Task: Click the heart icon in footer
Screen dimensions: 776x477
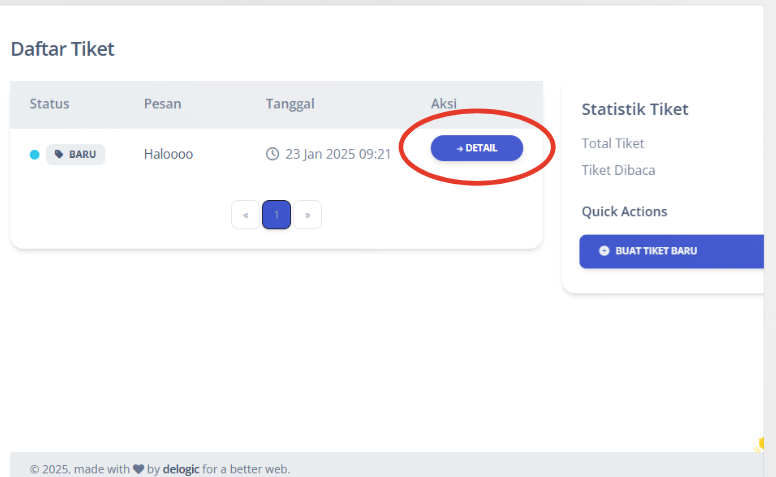Action: click(x=139, y=469)
